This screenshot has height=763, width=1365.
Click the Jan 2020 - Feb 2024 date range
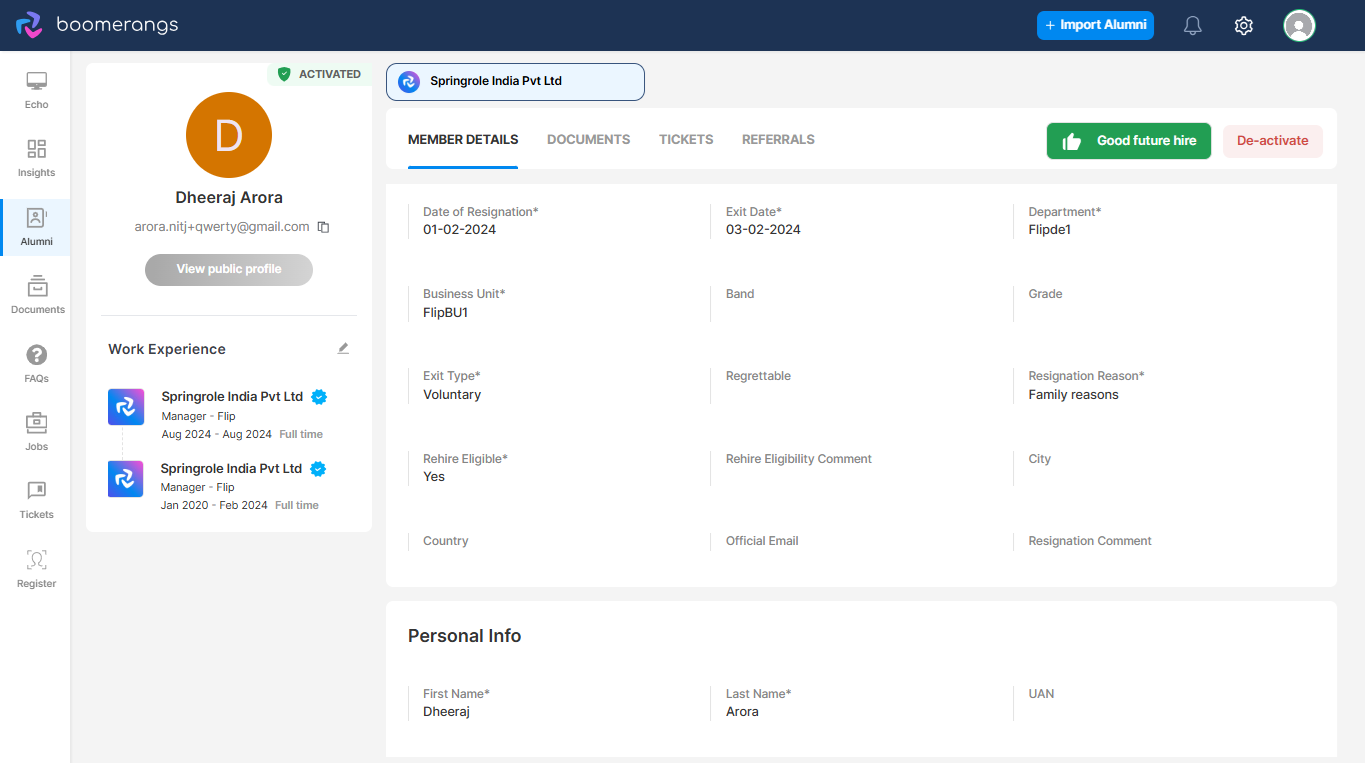point(214,505)
